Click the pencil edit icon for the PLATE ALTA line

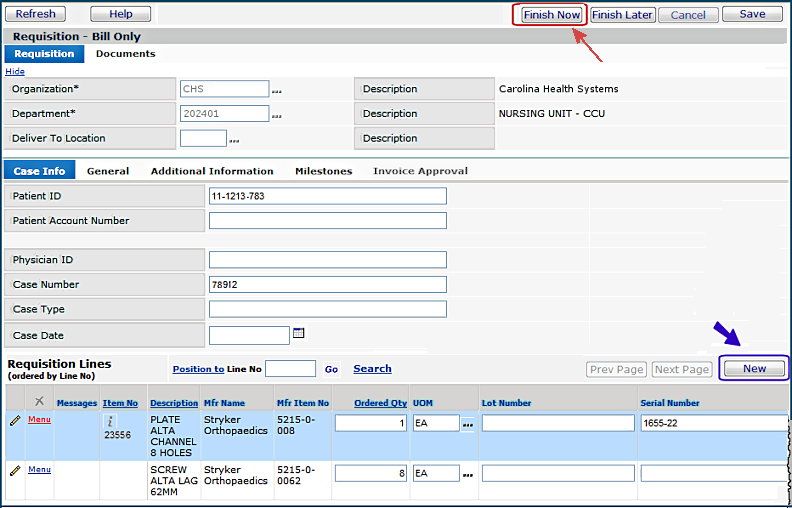[x=15, y=421]
